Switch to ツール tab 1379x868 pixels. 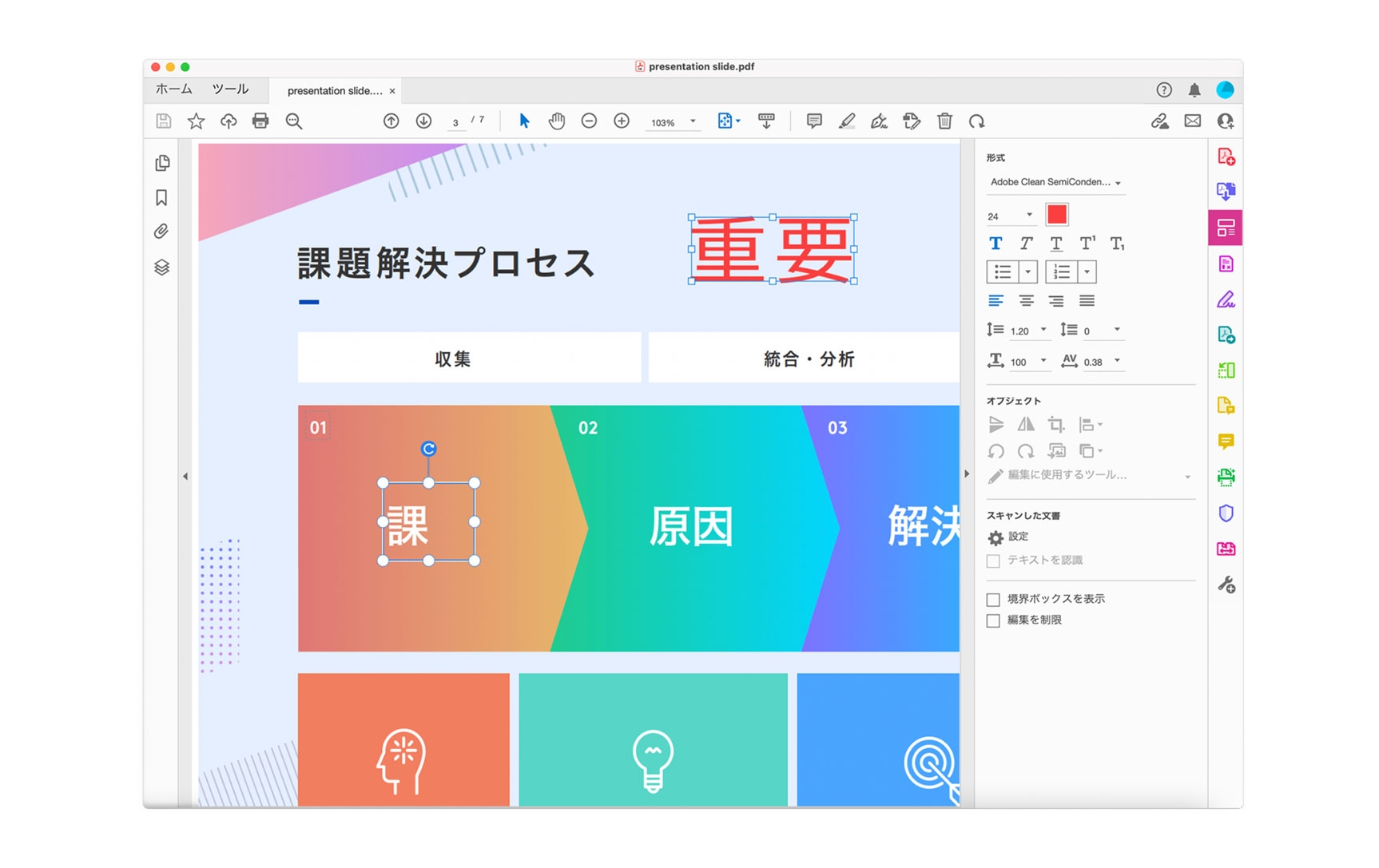pos(230,89)
